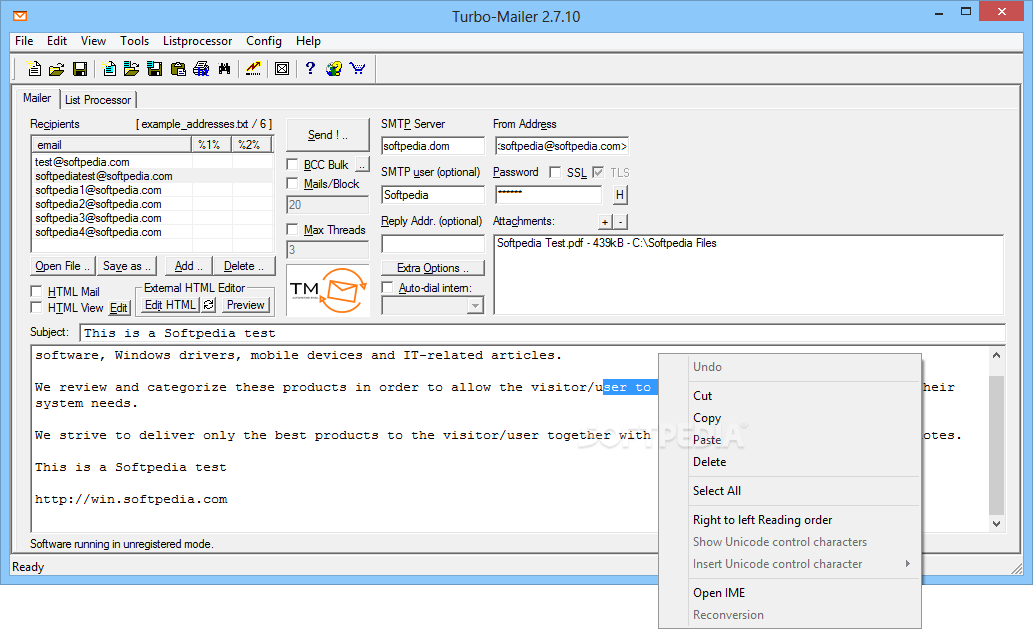
Task: Switch to the List Processor tab
Action: point(98,99)
